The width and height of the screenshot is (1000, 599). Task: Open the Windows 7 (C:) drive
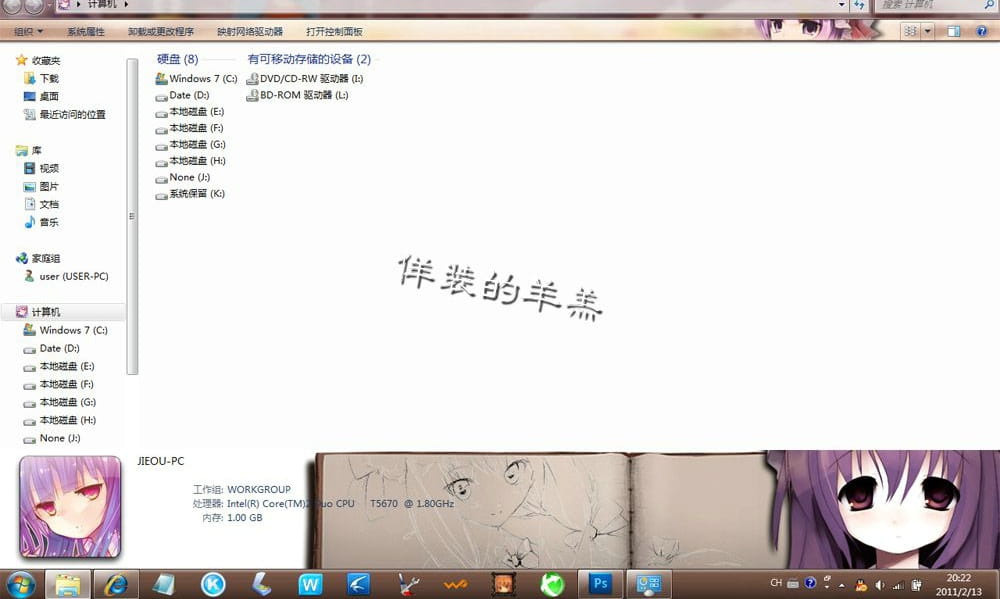201,77
